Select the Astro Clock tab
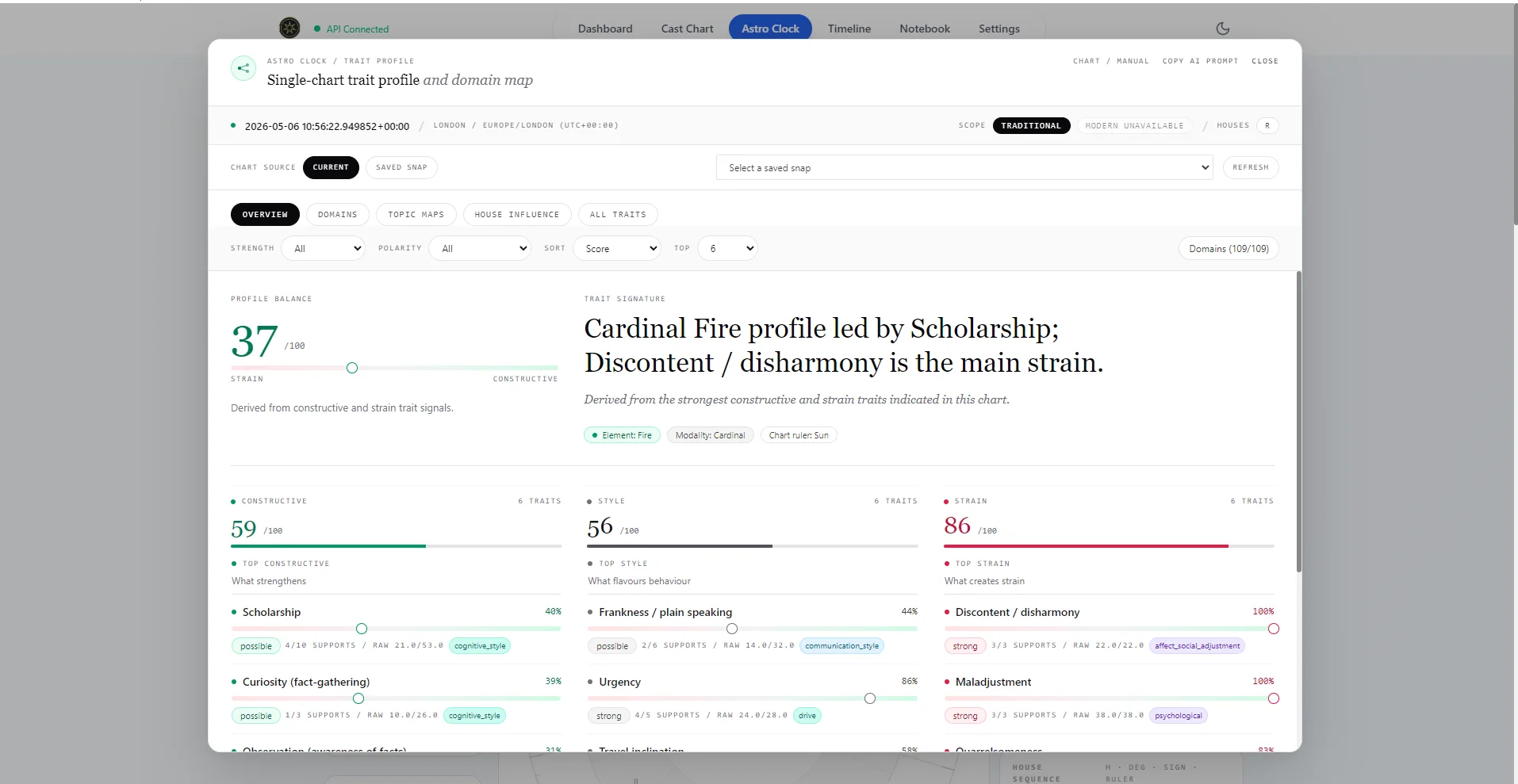Screen dimensions: 1518x784 (770, 29)
